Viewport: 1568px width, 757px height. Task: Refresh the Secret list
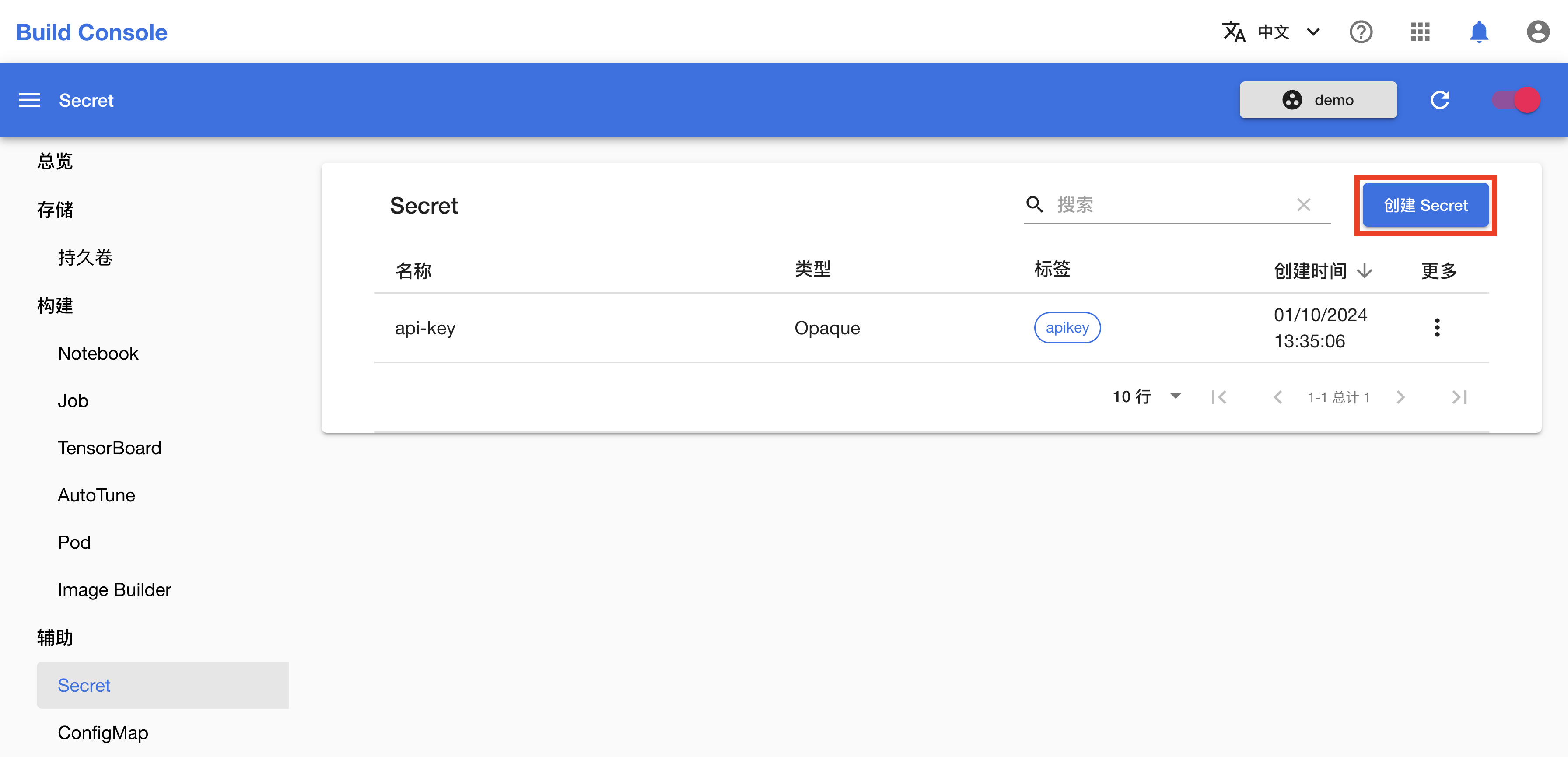(1440, 100)
